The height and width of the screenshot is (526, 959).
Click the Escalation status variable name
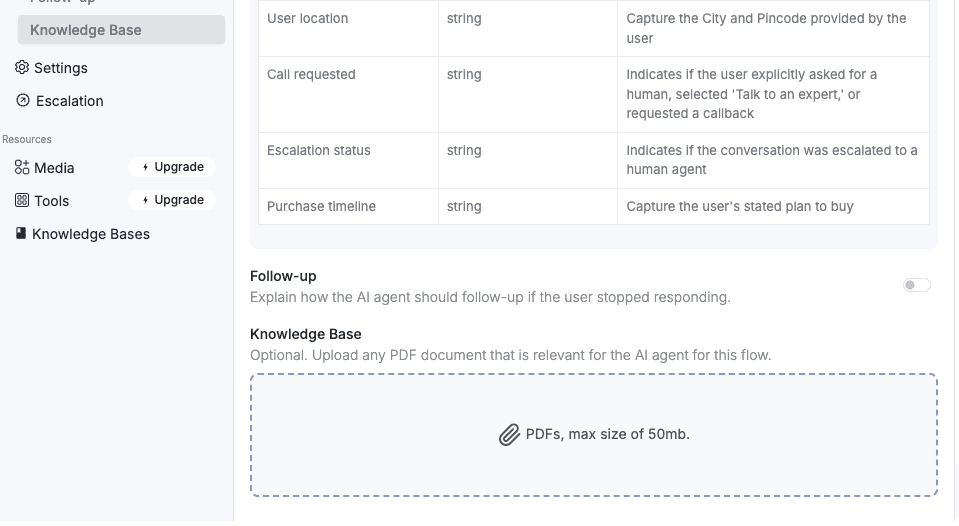pyautogui.click(x=319, y=151)
